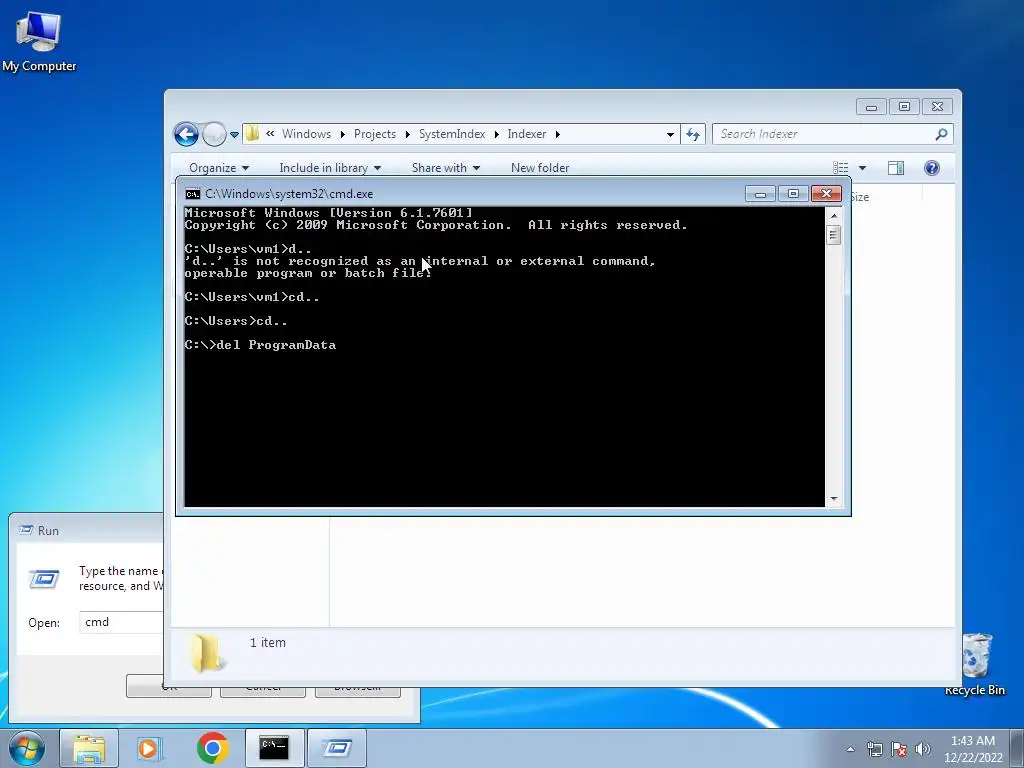Open the clock showing 1:43 AM
1024x768 pixels.
(973, 748)
